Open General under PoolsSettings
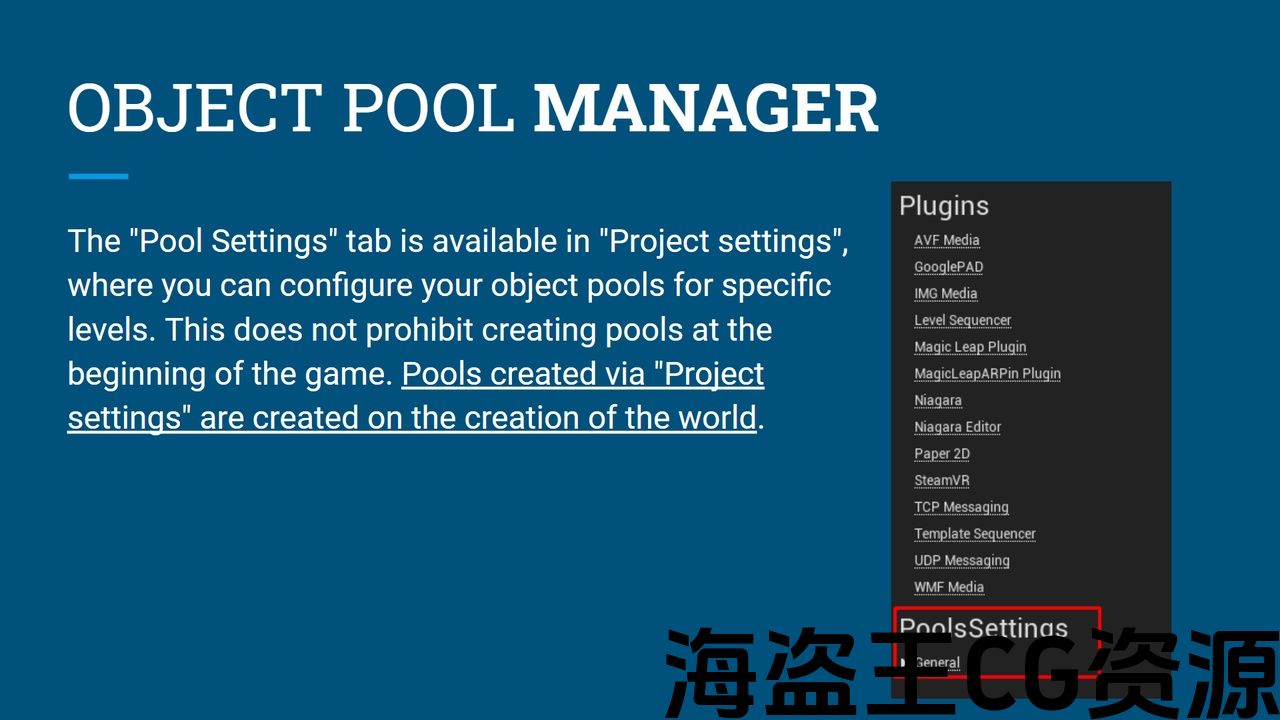 pyautogui.click(x=938, y=662)
